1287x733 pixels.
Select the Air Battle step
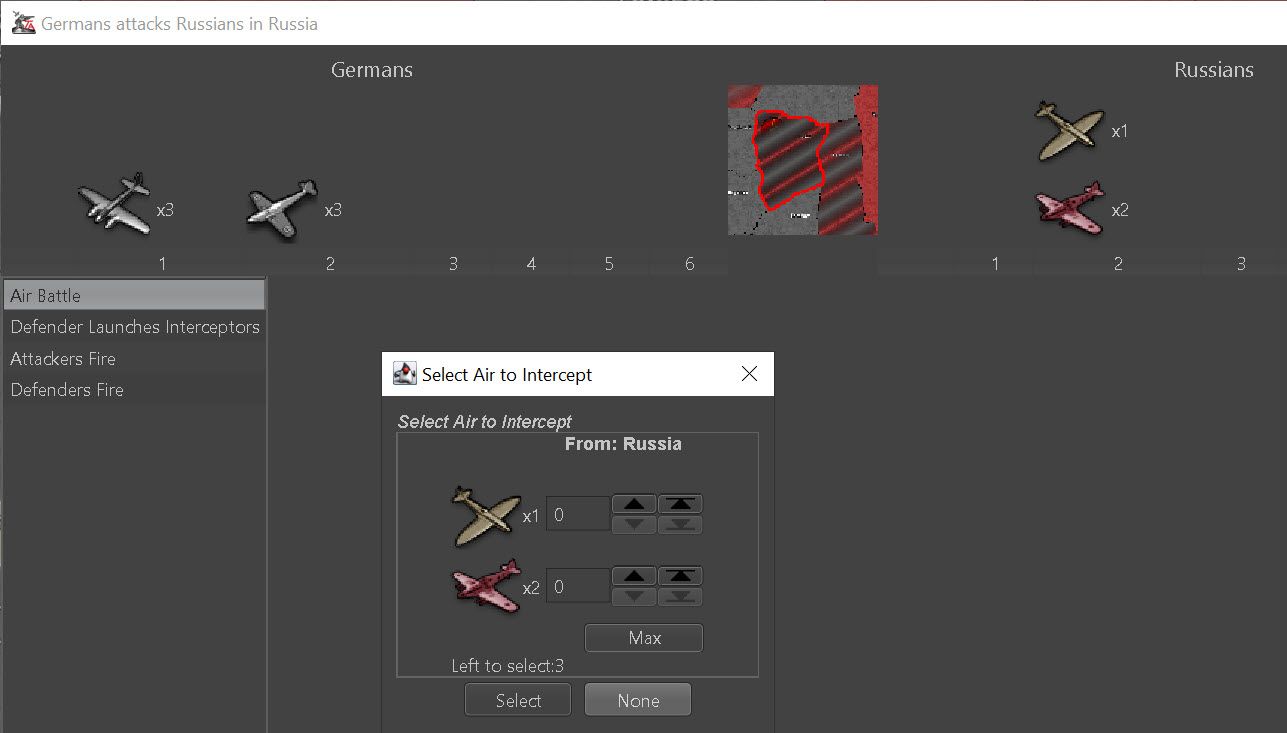(134, 296)
